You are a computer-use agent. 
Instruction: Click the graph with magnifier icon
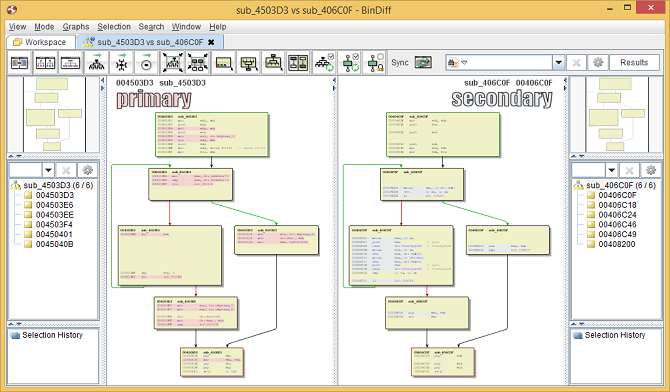[x=273, y=63]
